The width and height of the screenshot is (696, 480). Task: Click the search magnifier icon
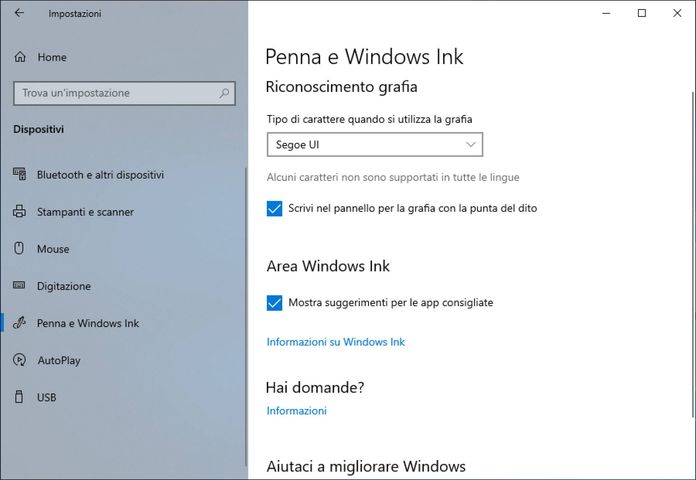tap(225, 93)
